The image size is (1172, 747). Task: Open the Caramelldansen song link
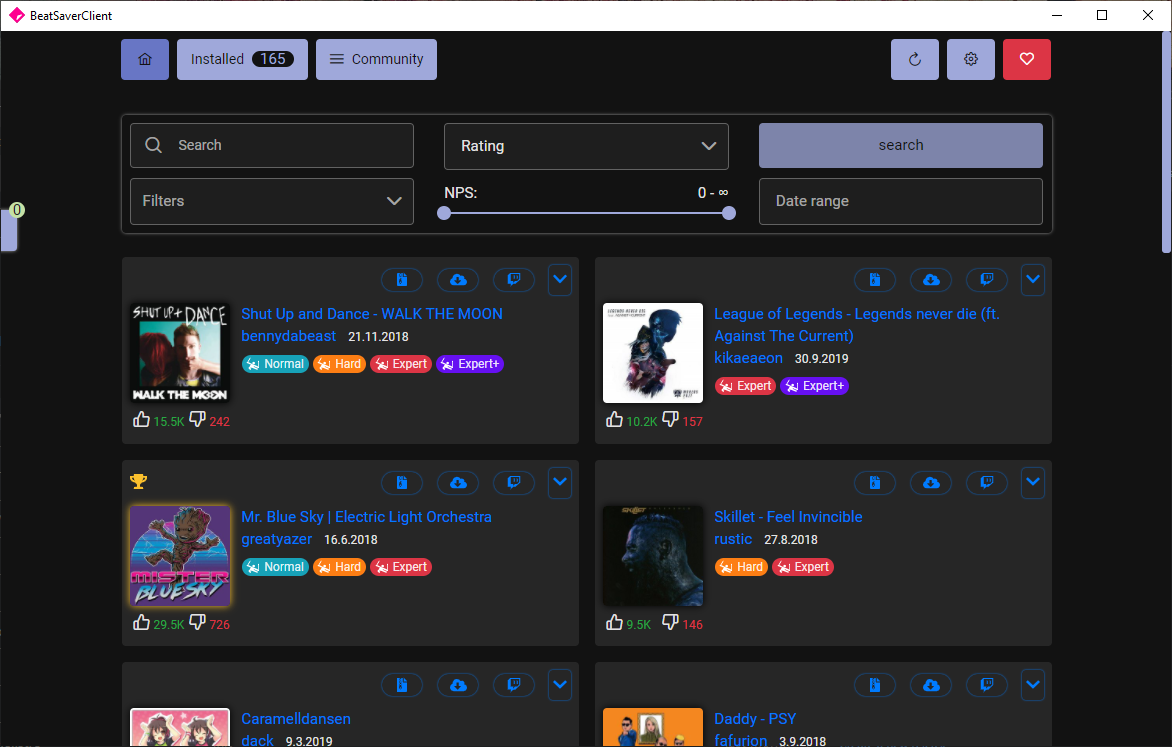[x=296, y=719]
